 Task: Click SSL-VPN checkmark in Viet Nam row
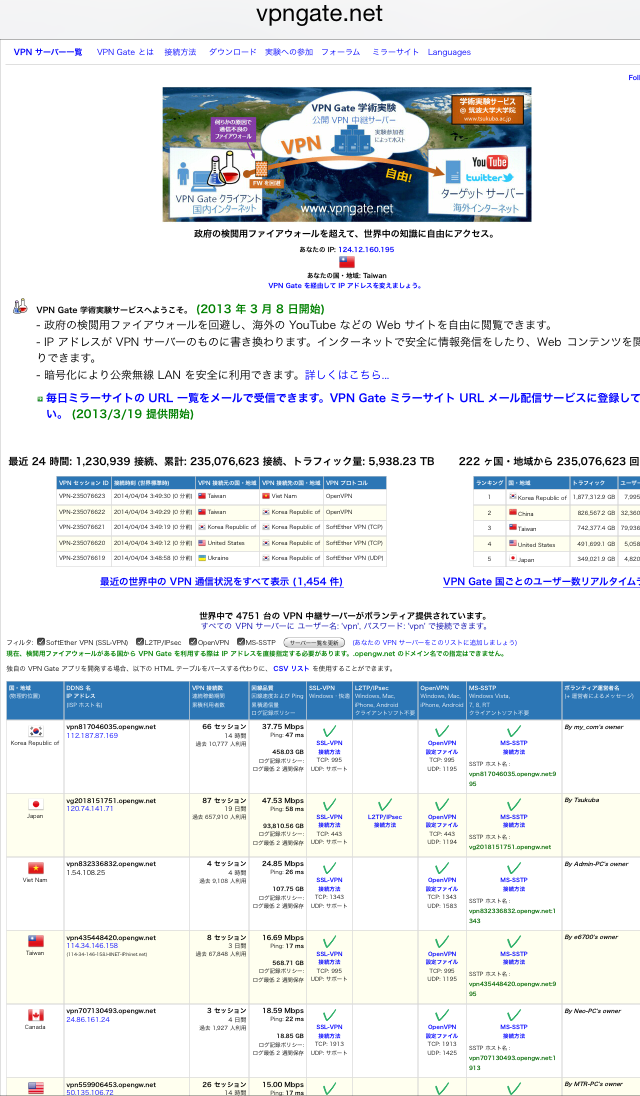329,870
